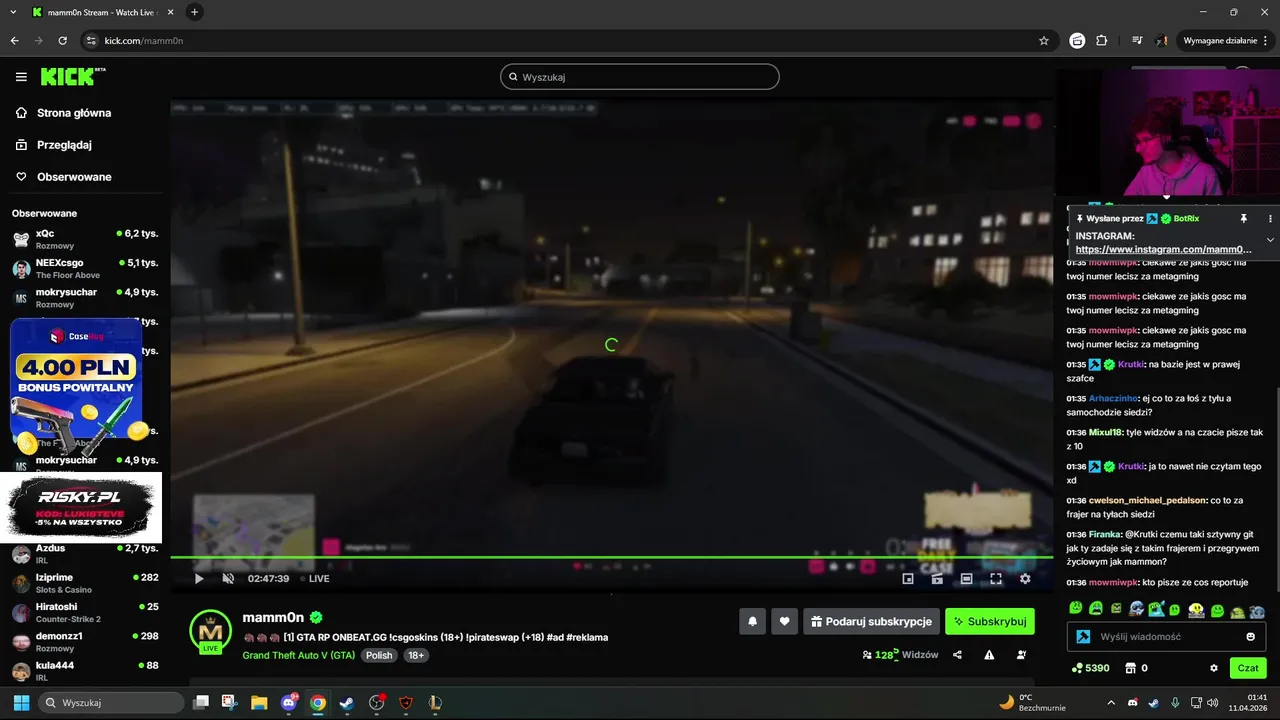1280x720 pixels.
Task: Click Podaruj subskrypcje button
Action: coord(872,621)
